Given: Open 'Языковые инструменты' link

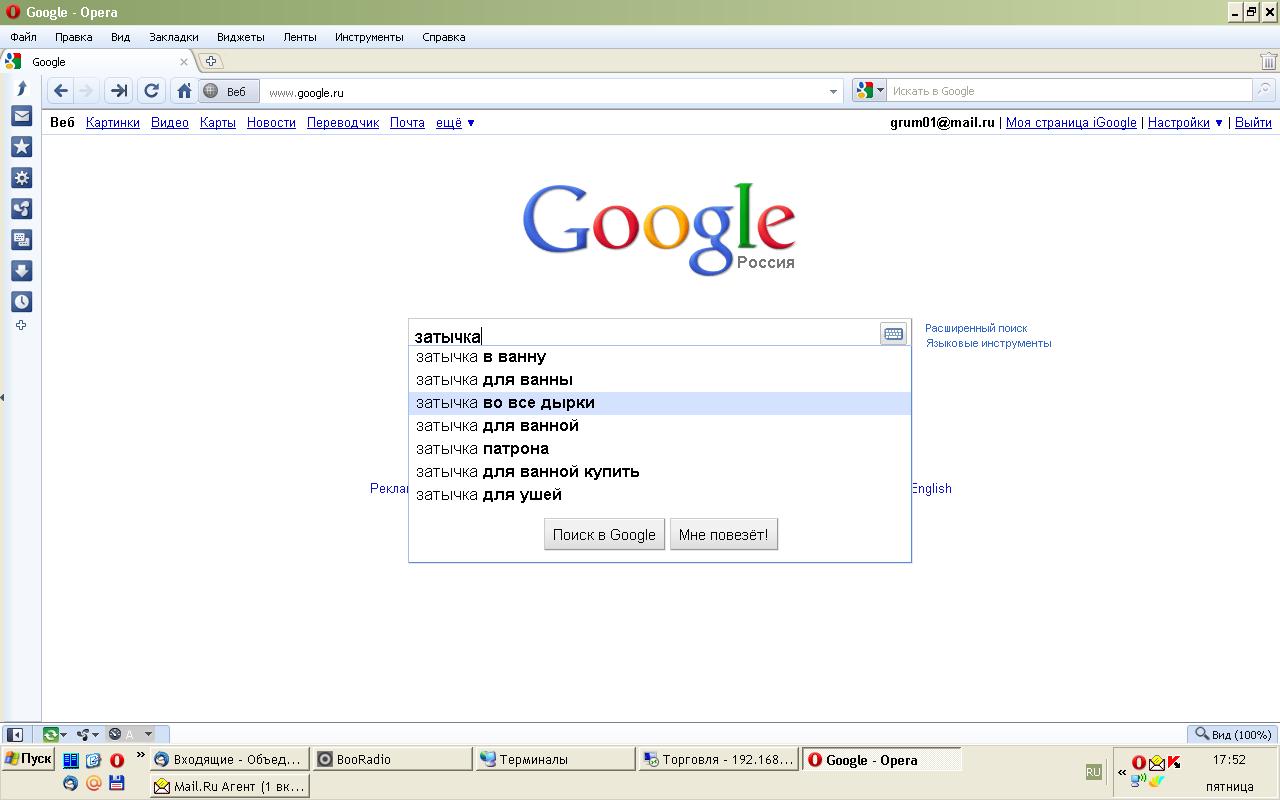Looking at the screenshot, I should point(988,343).
